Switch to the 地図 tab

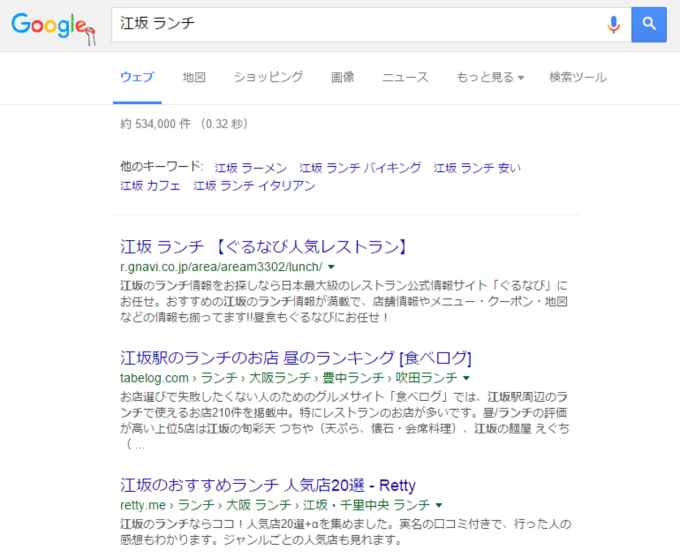click(194, 77)
